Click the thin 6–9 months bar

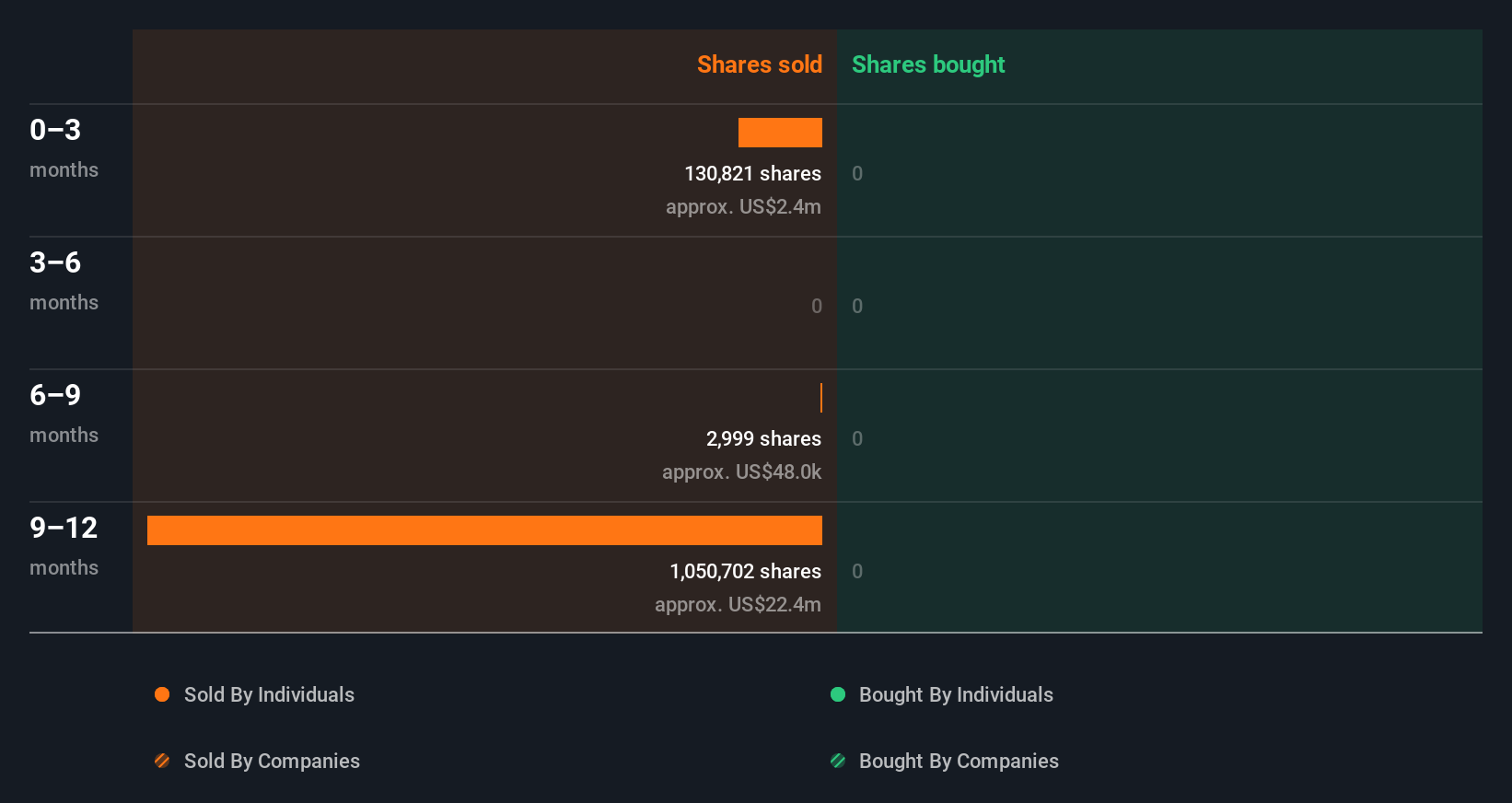[x=821, y=398]
